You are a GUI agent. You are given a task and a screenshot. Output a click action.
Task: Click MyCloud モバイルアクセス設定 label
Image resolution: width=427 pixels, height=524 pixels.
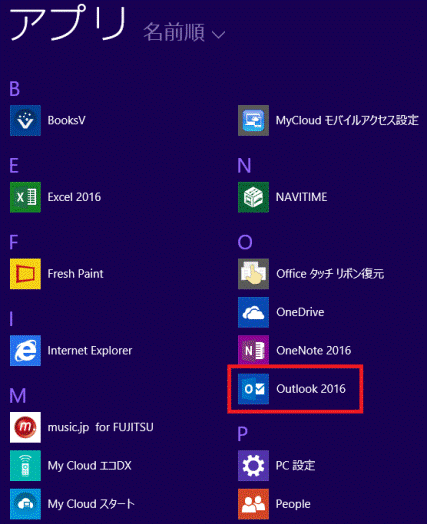coord(347,120)
